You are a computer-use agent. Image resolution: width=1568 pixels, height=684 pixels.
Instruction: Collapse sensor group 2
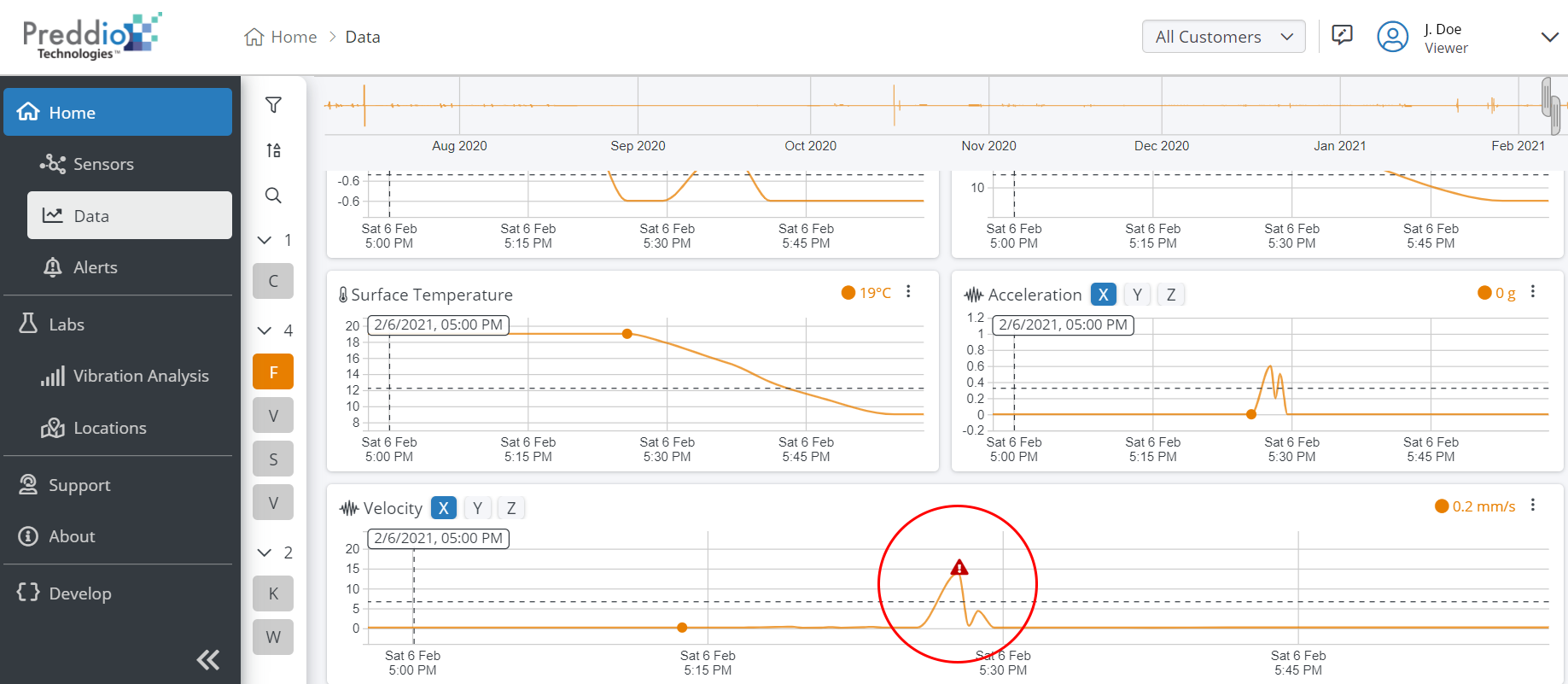[x=265, y=552]
